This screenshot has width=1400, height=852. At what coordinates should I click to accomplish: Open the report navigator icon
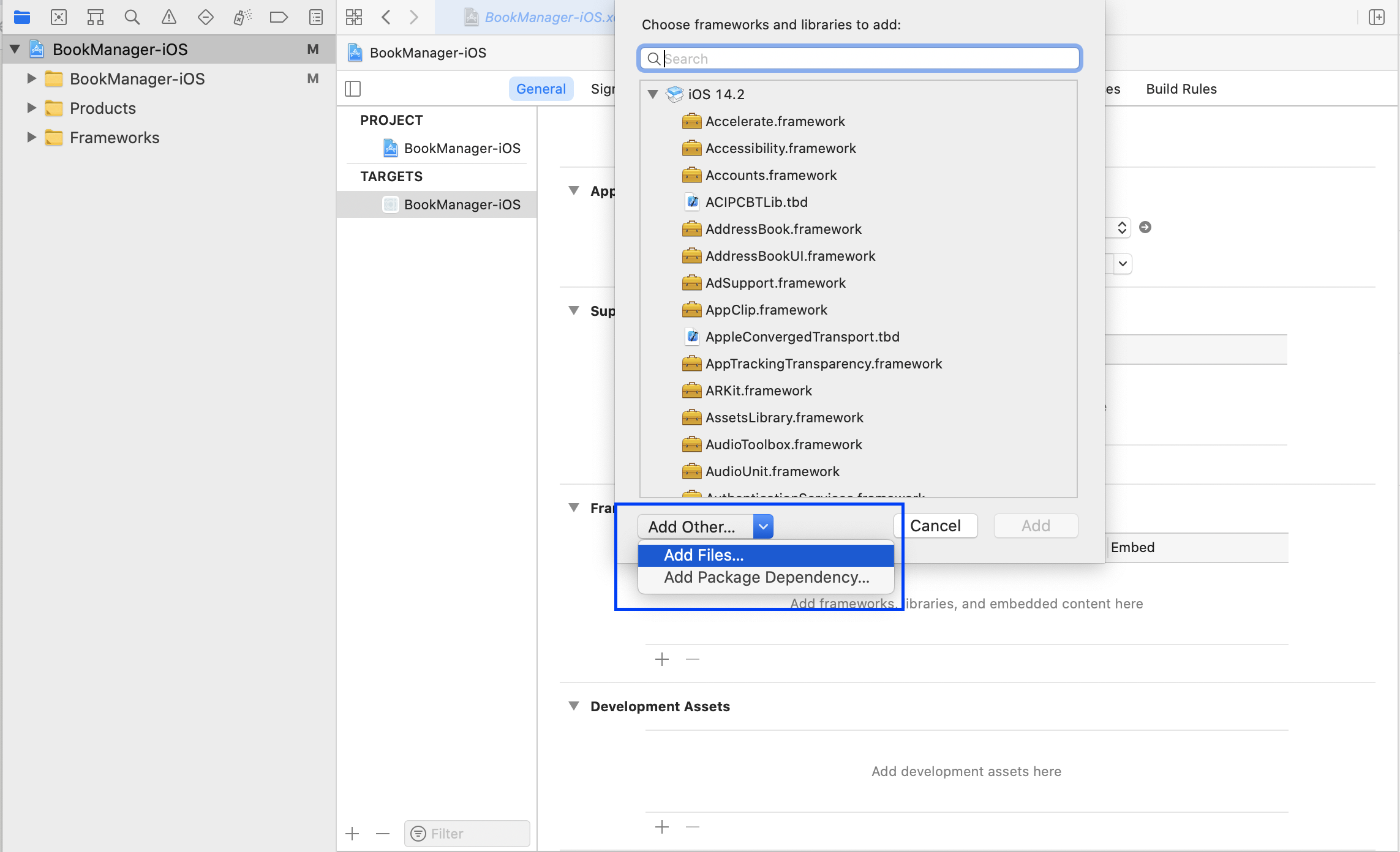(x=316, y=17)
